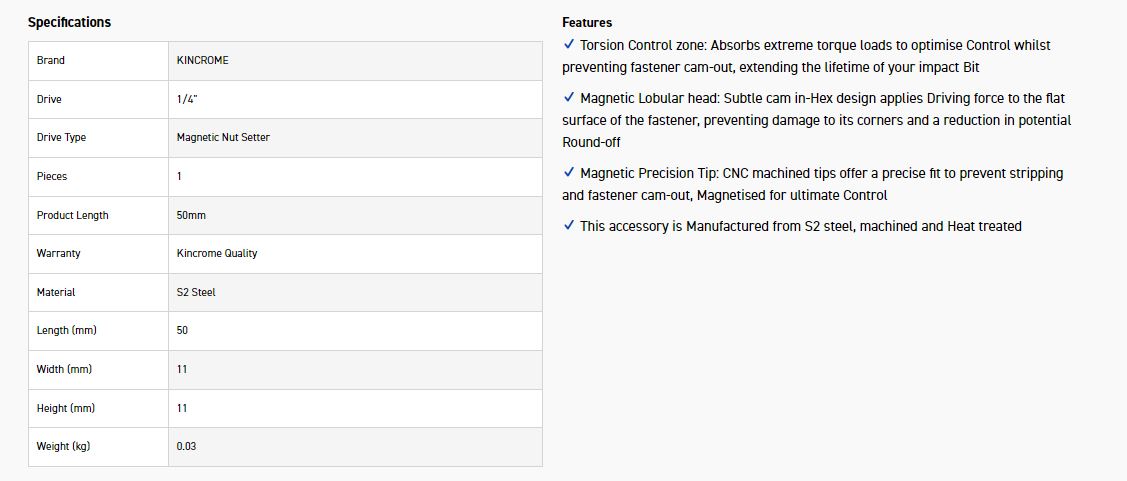Image resolution: width=1127 pixels, height=481 pixels.
Task: Click the checkmark beside Magnetic Precision Tip
Action: click(569, 173)
